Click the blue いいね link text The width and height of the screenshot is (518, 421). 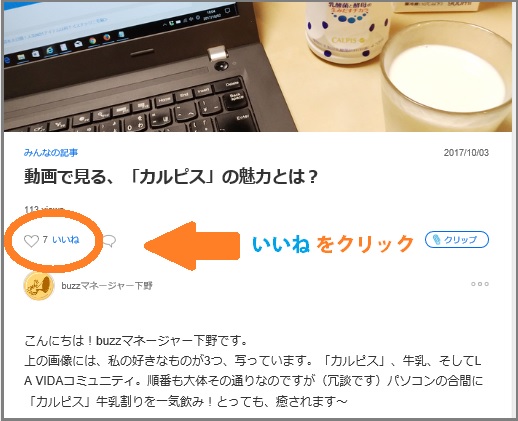(66, 240)
